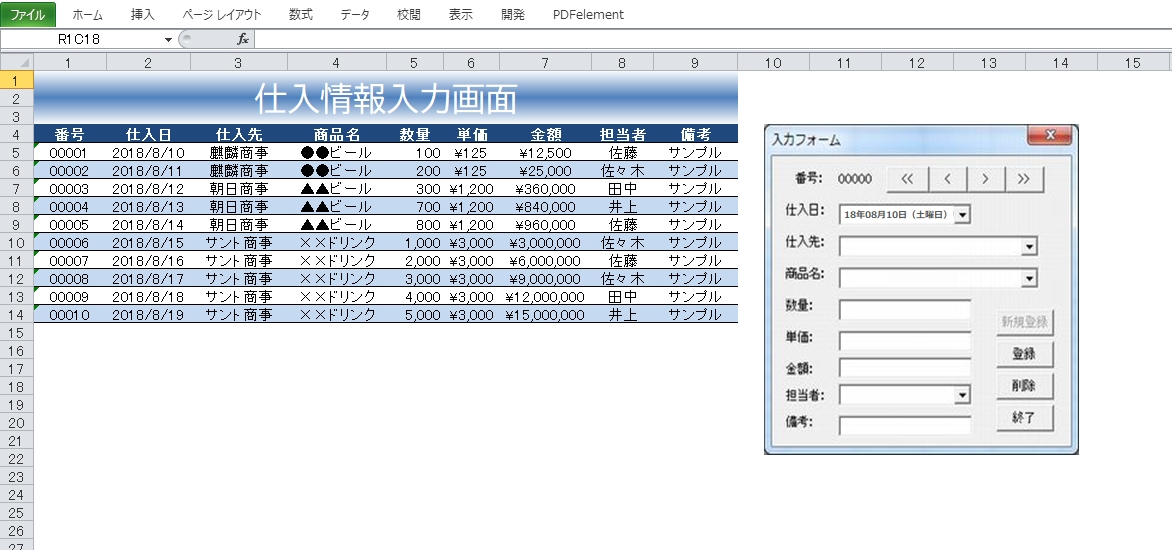Click the Name Box showing R1C18
Screen dimensions: 1172x550
[x=81, y=40]
